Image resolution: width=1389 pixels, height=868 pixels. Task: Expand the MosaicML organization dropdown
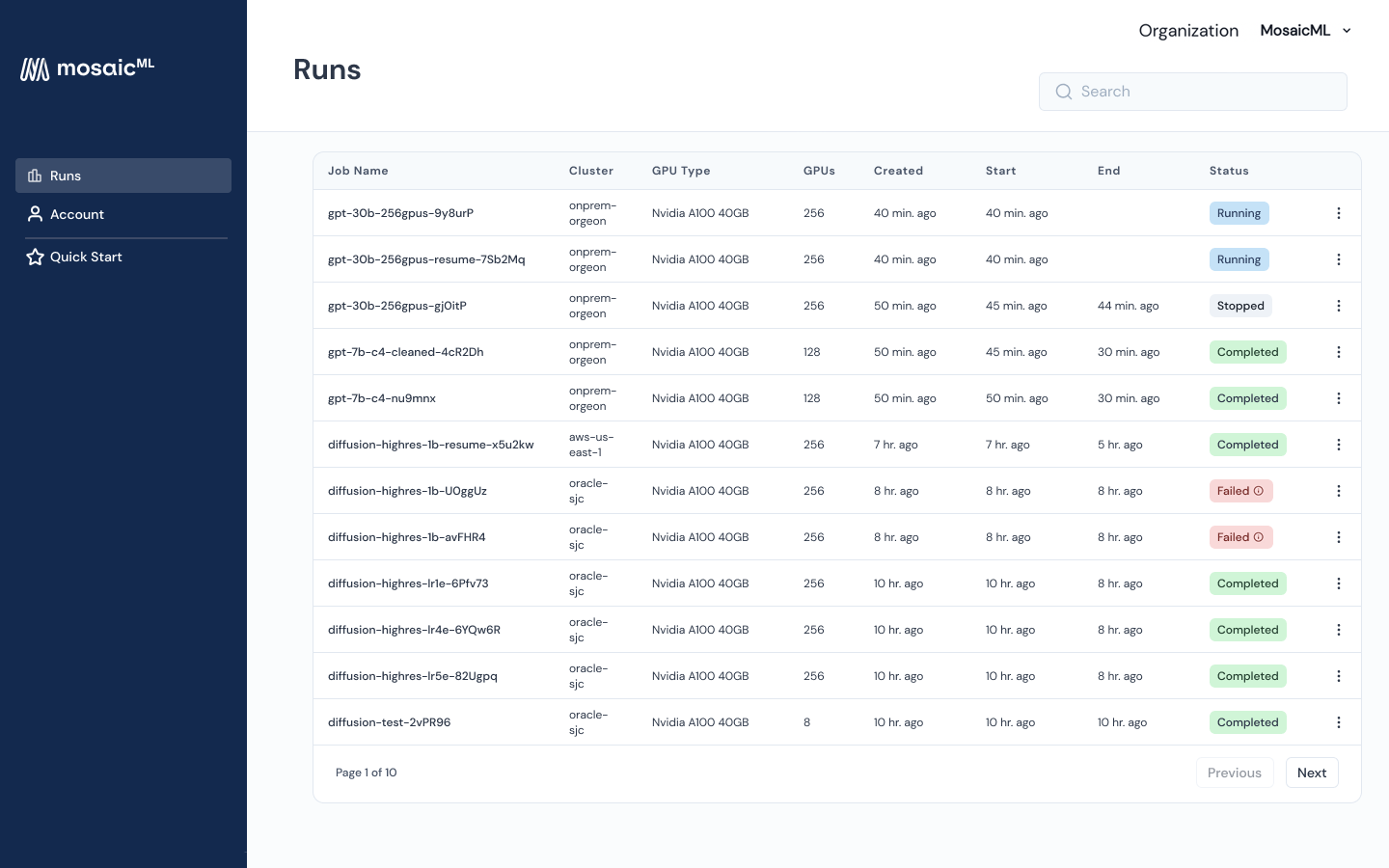pyautogui.click(x=1306, y=31)
